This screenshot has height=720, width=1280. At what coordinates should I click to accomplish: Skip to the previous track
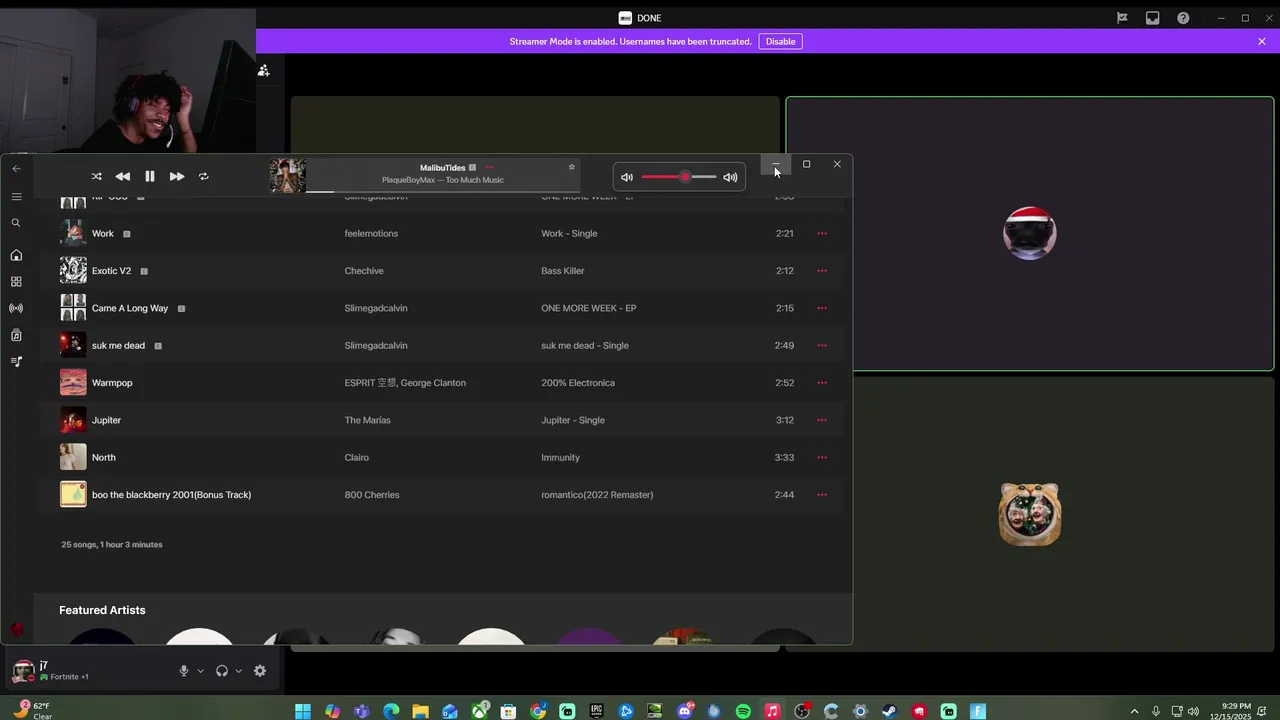click(x=122, y=176)
